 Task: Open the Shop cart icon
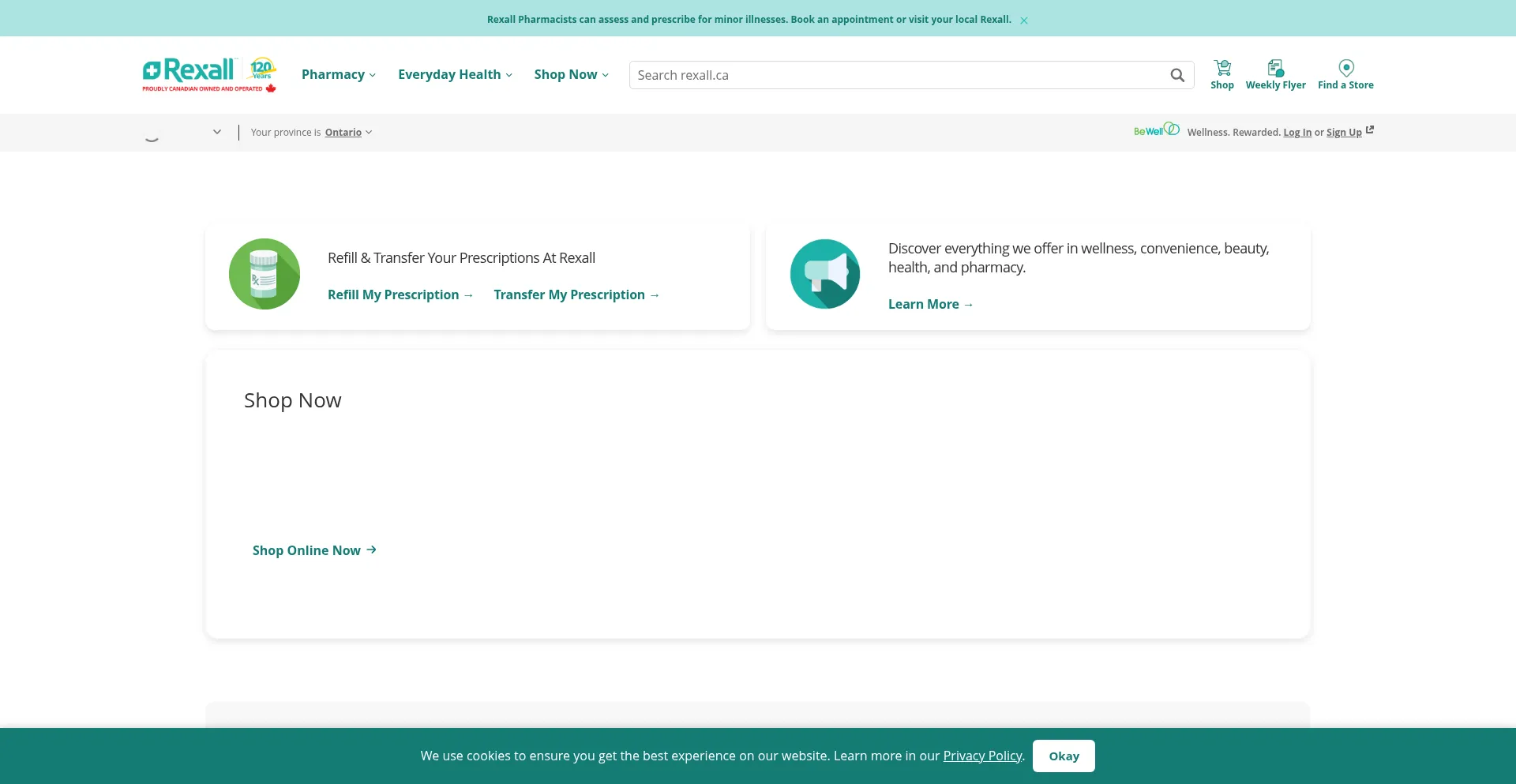[1222, 68]
